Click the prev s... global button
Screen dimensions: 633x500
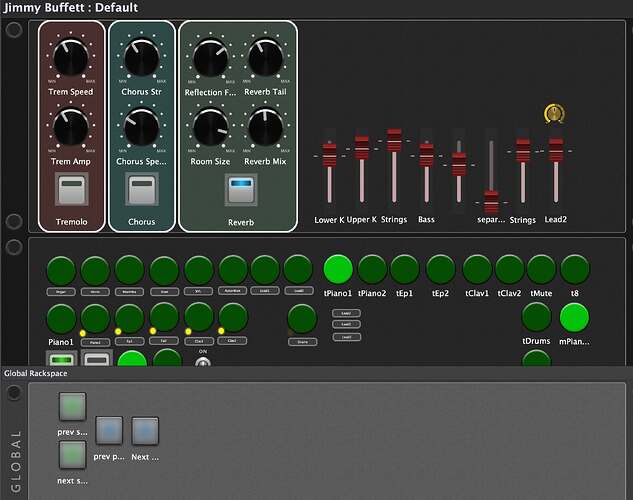(x=73, y=406)
